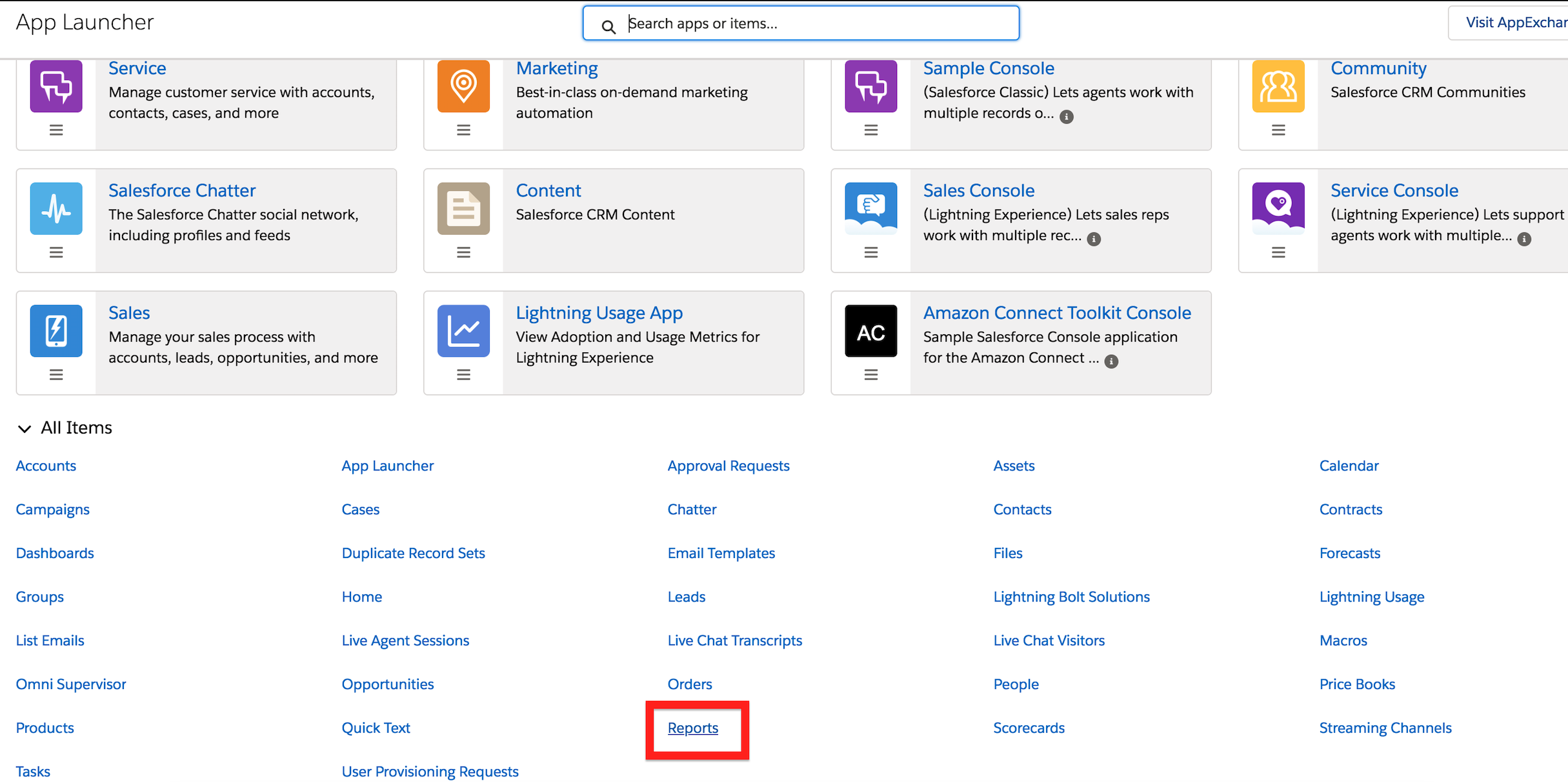1568x782 pixels.
Task: Open the Cases item
Action: pos(360,509)
